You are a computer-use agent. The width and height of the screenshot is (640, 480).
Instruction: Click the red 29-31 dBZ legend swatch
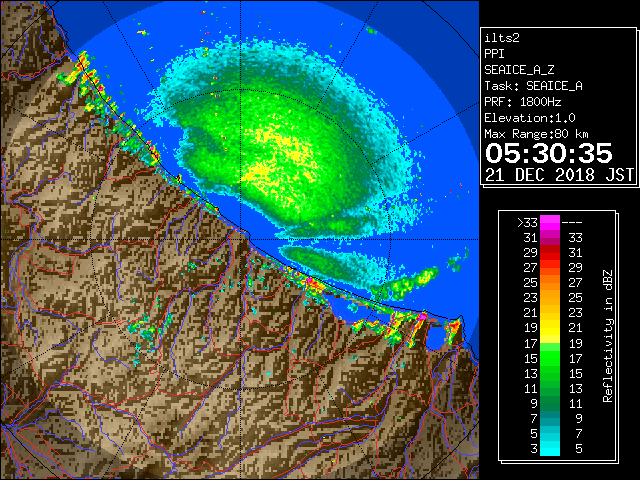pos(550,253)
